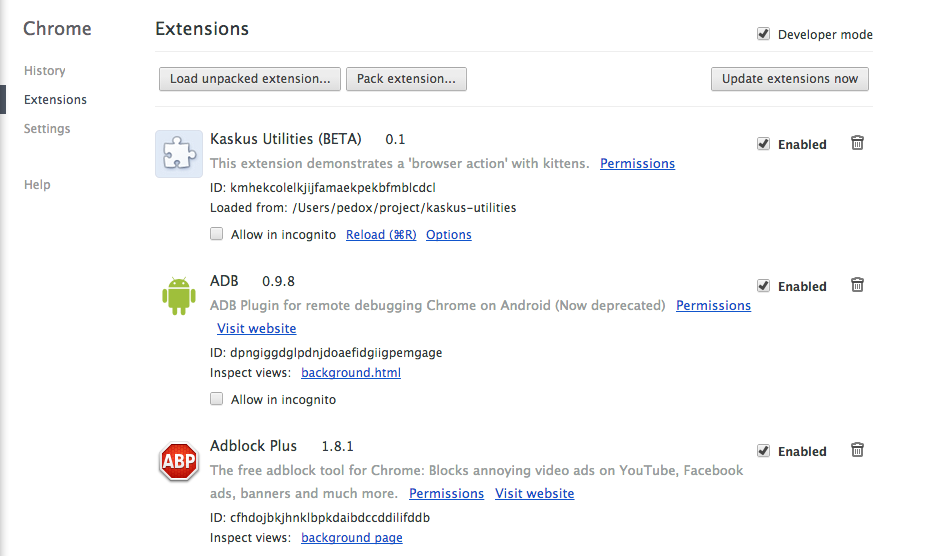This screenshot has height=556, width=926.
Task: Click the ADB extension name
Action: [x=224, y=281]
